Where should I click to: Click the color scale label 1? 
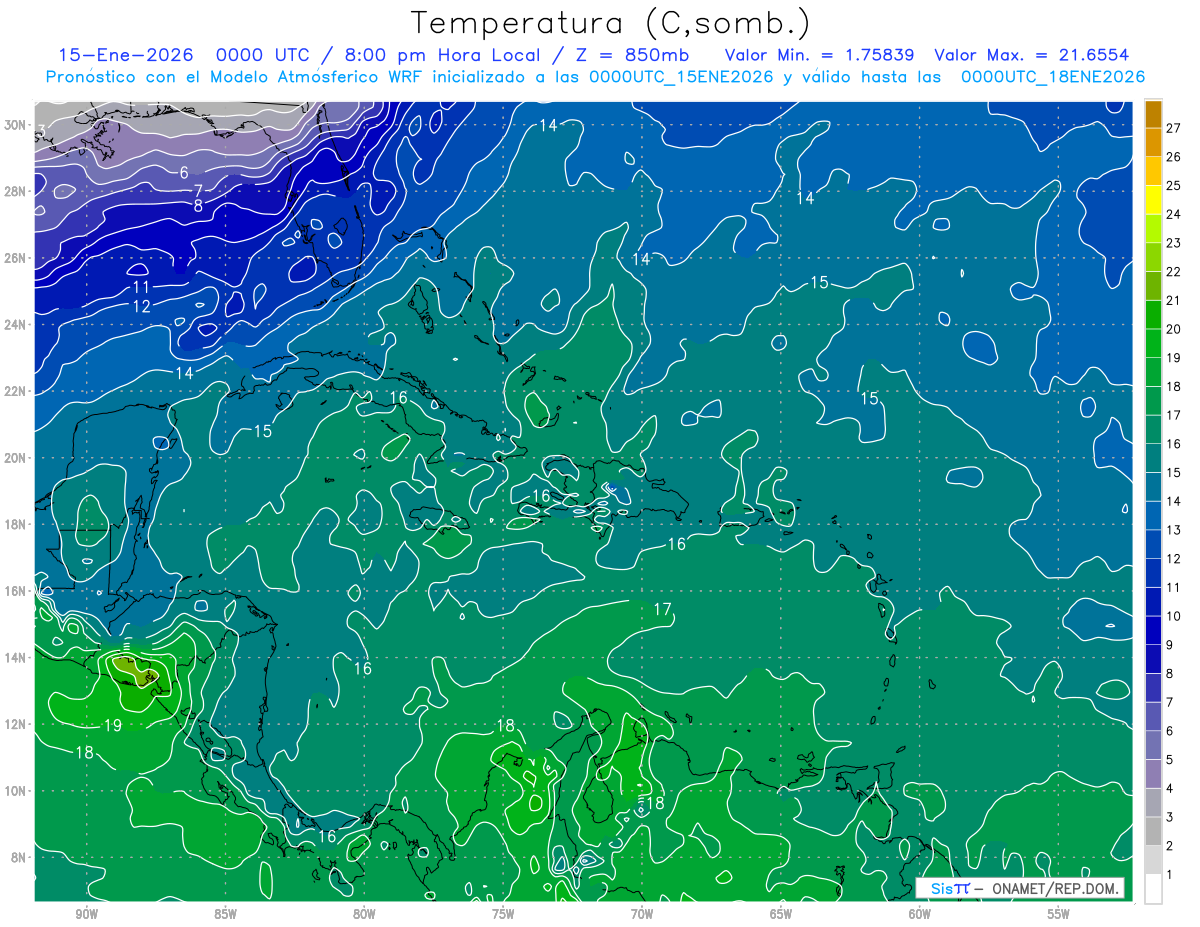pos(1171,875)
